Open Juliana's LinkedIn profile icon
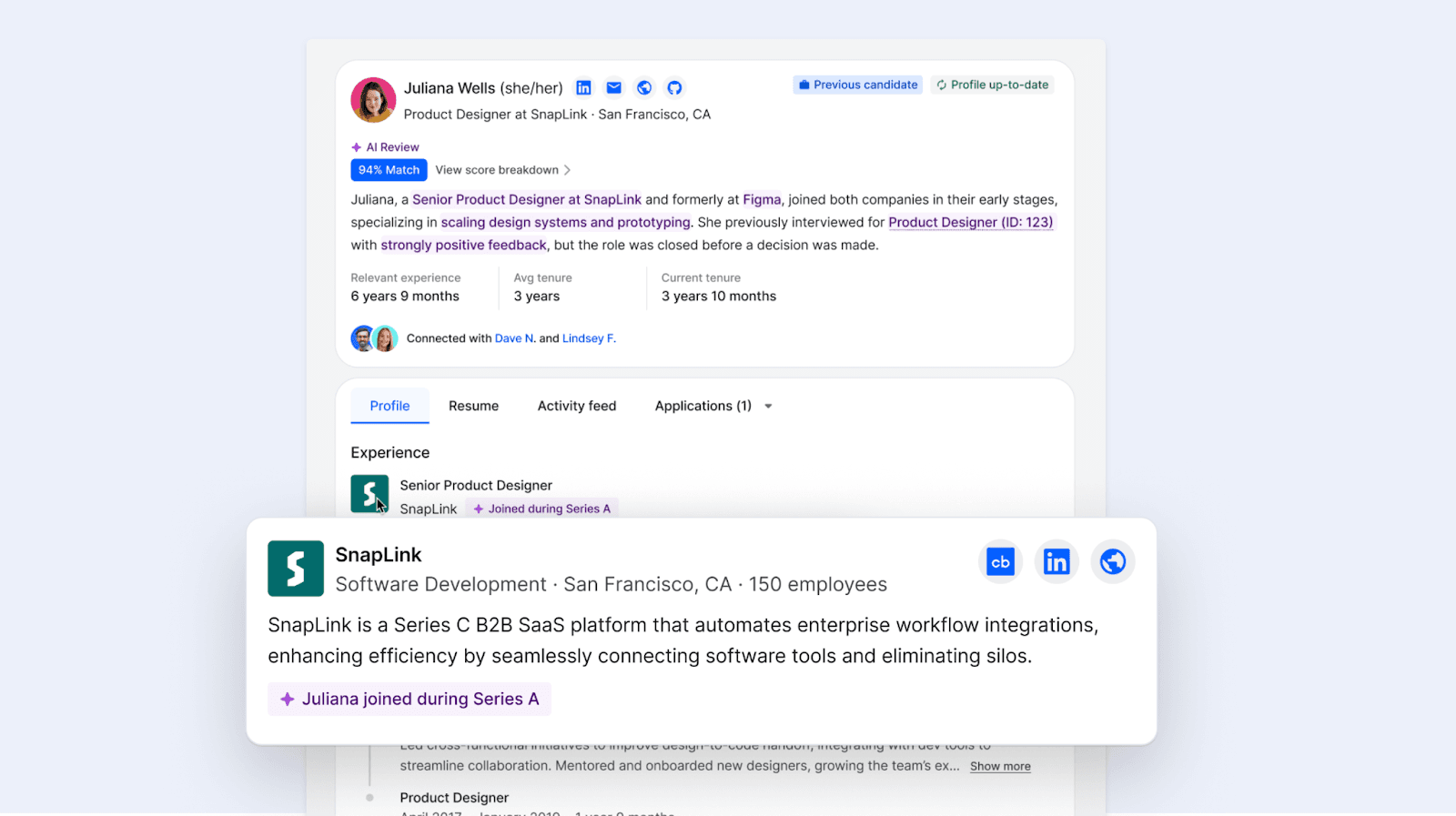1456x816 pixels. (583, 88)
